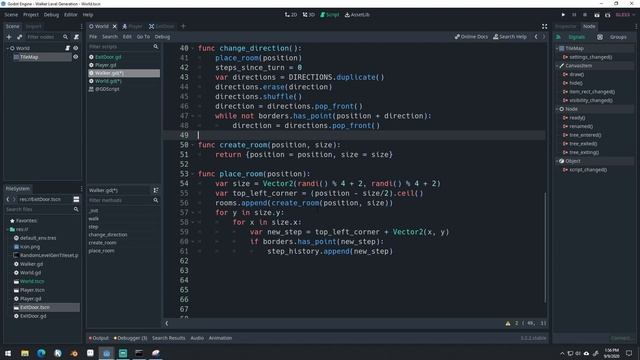
Task: Collapse the res:// folder
Action: (7, 229)
